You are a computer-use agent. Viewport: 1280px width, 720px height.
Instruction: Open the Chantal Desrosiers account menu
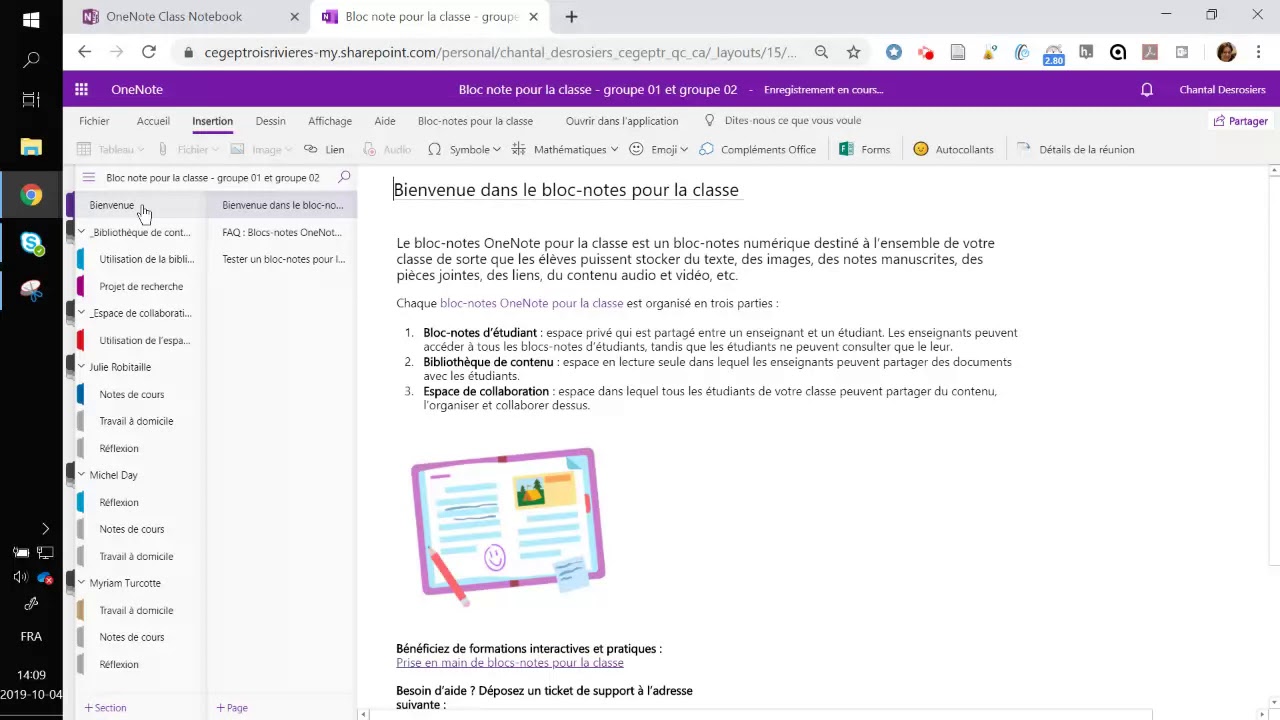coord(1222,89)
